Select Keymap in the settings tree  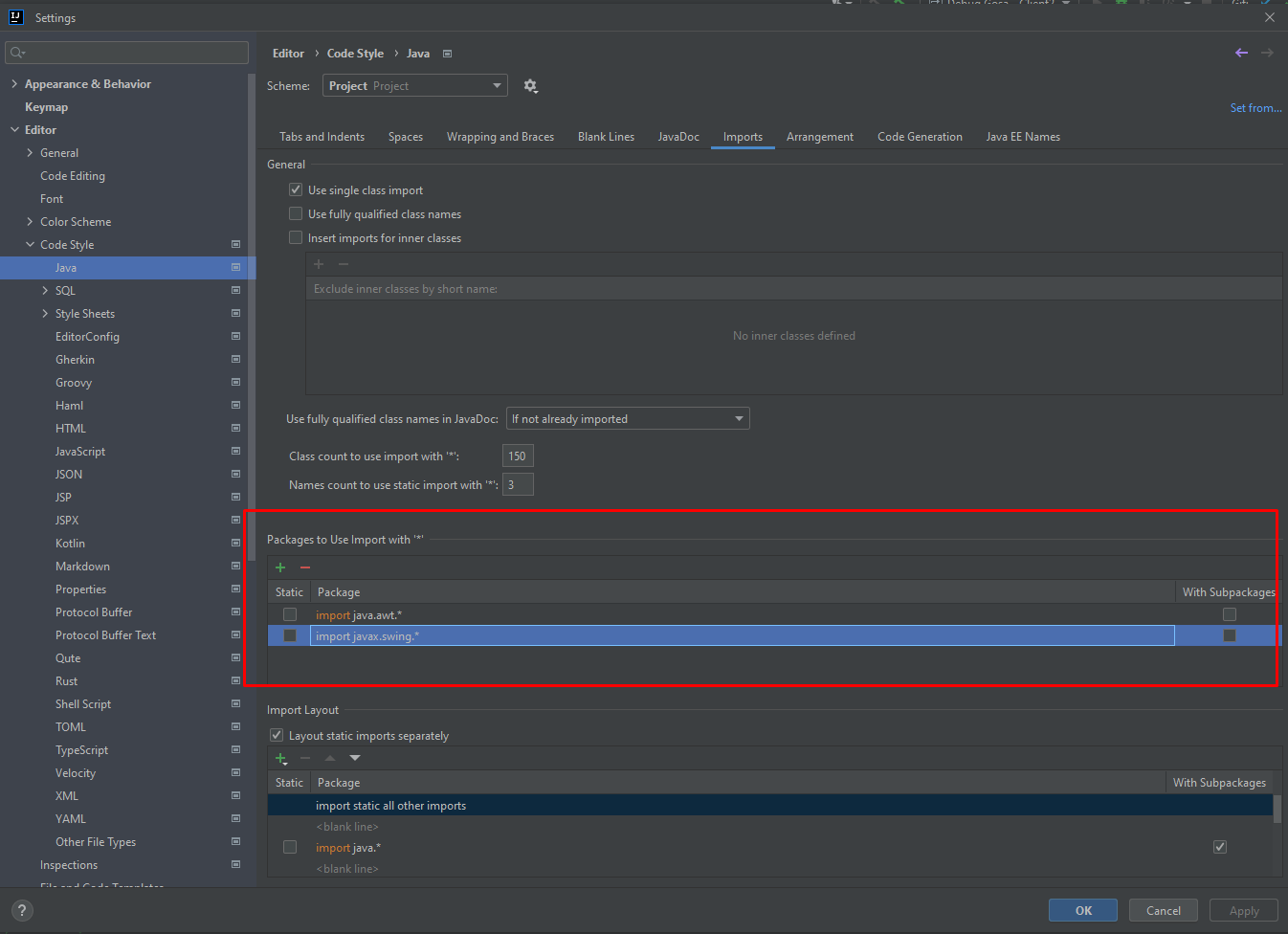click(x=46, y=107)
